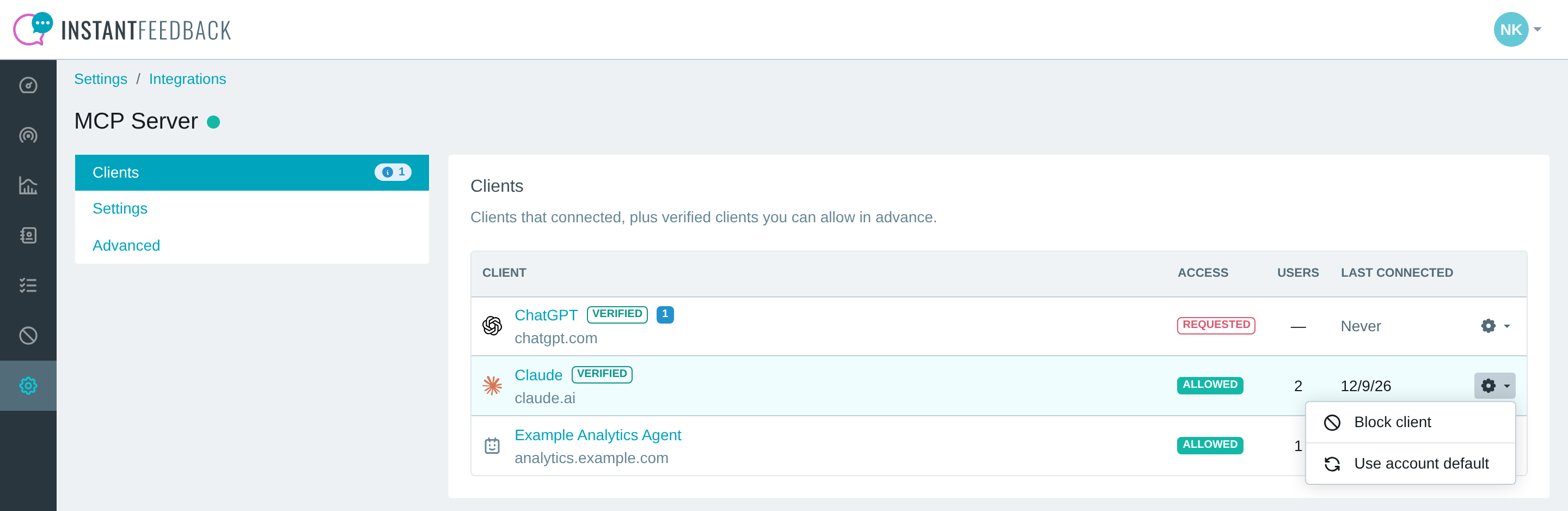Click the analytics.example.com domain text
This screenshot has width=1568, height=511.
coord(591,458)
